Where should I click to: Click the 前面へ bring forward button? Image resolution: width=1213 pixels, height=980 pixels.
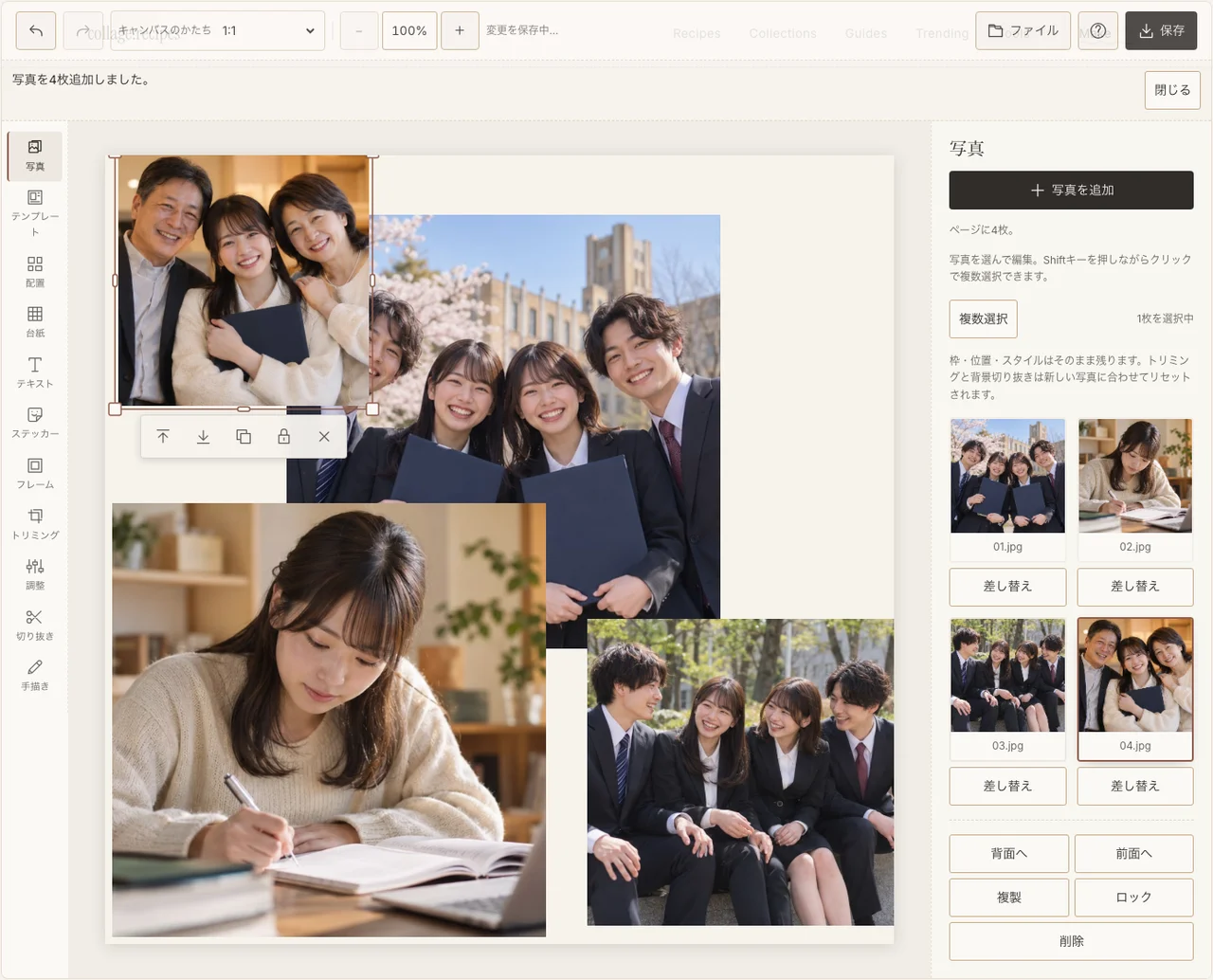(1134, 854)
